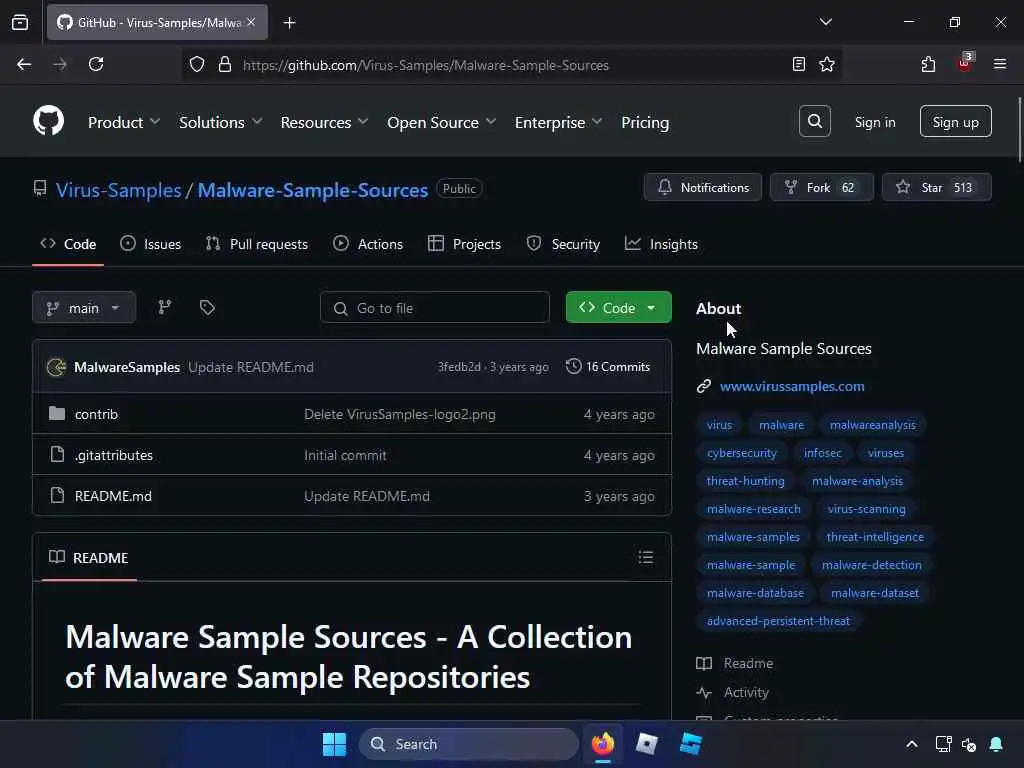Close the GitHub Virus-Samples tab
Screen dimensions: 1024x768
tap(251, 22)
